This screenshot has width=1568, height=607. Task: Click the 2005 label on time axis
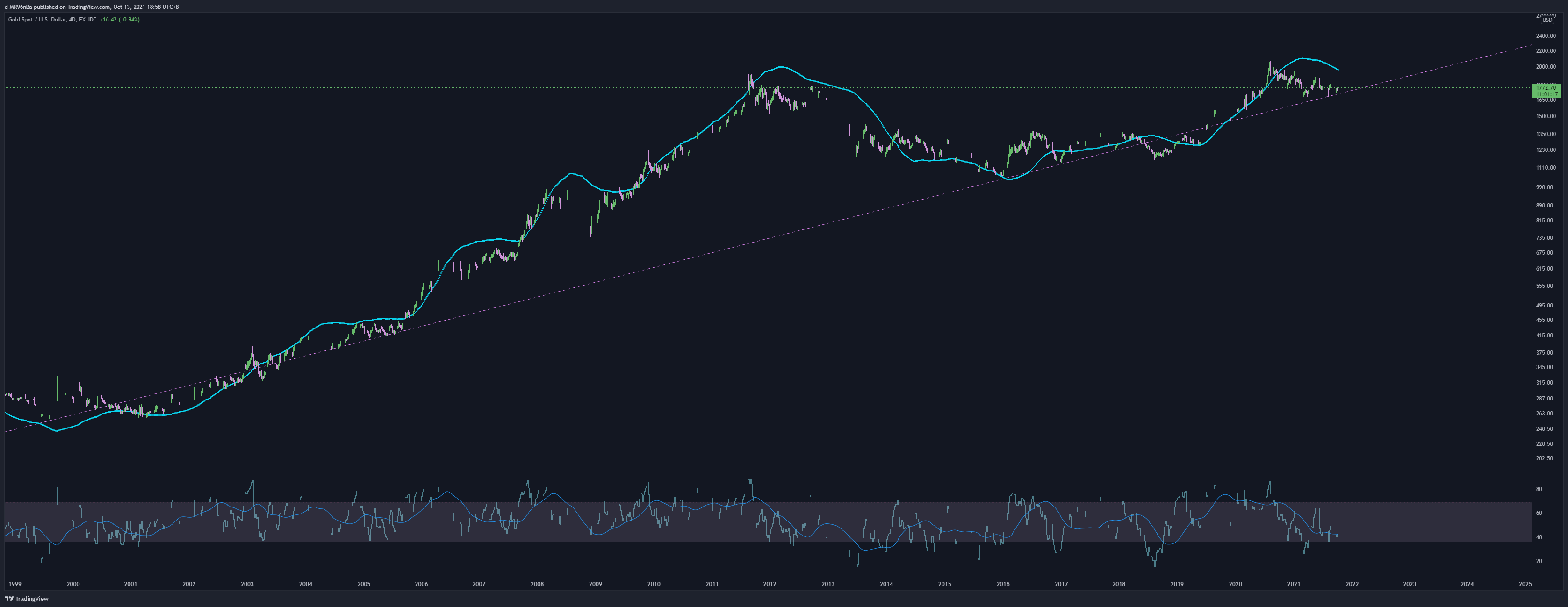(363, 585)
